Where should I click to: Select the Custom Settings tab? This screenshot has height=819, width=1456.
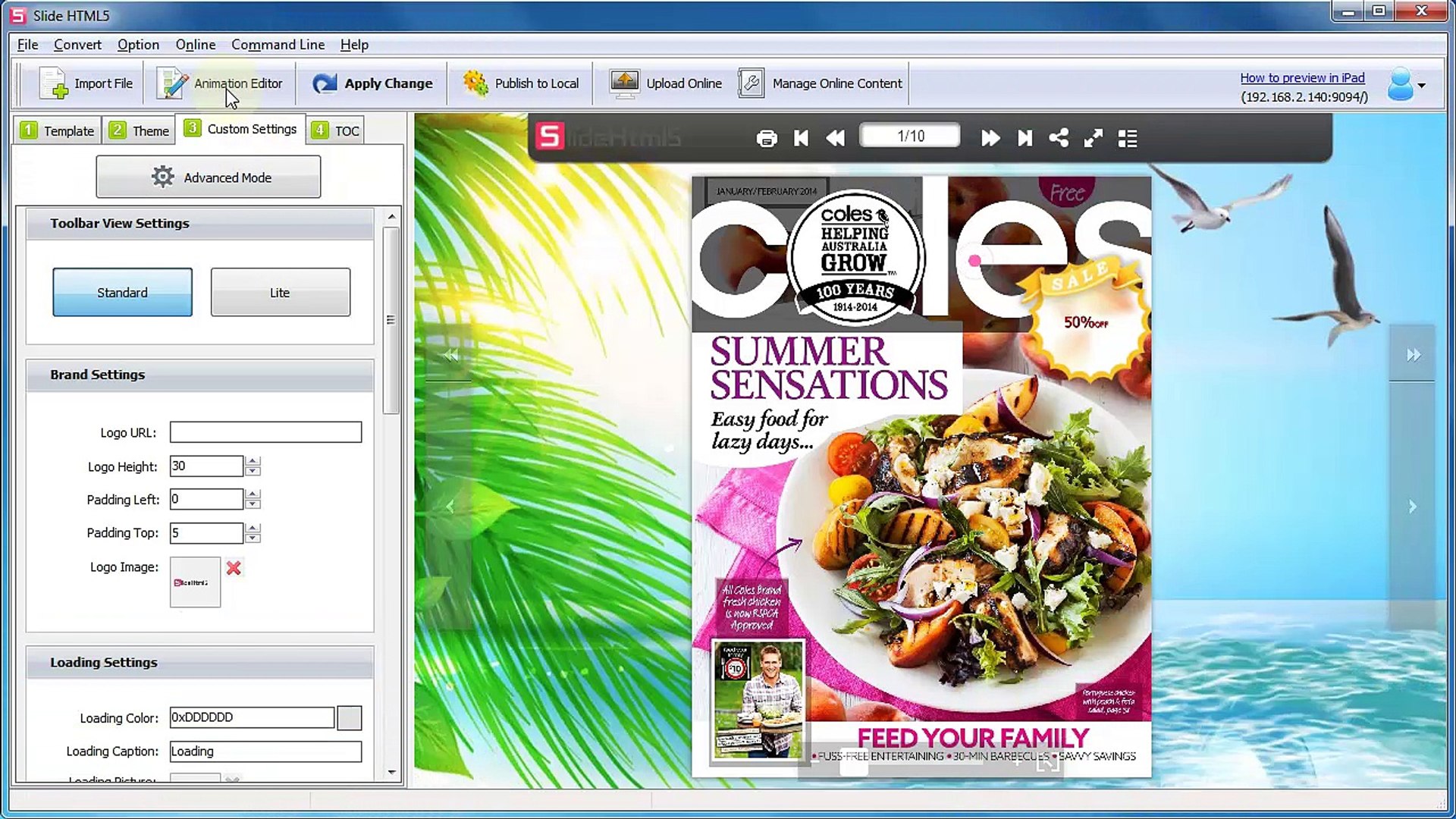pyautogui.click(x=240, y=129)
